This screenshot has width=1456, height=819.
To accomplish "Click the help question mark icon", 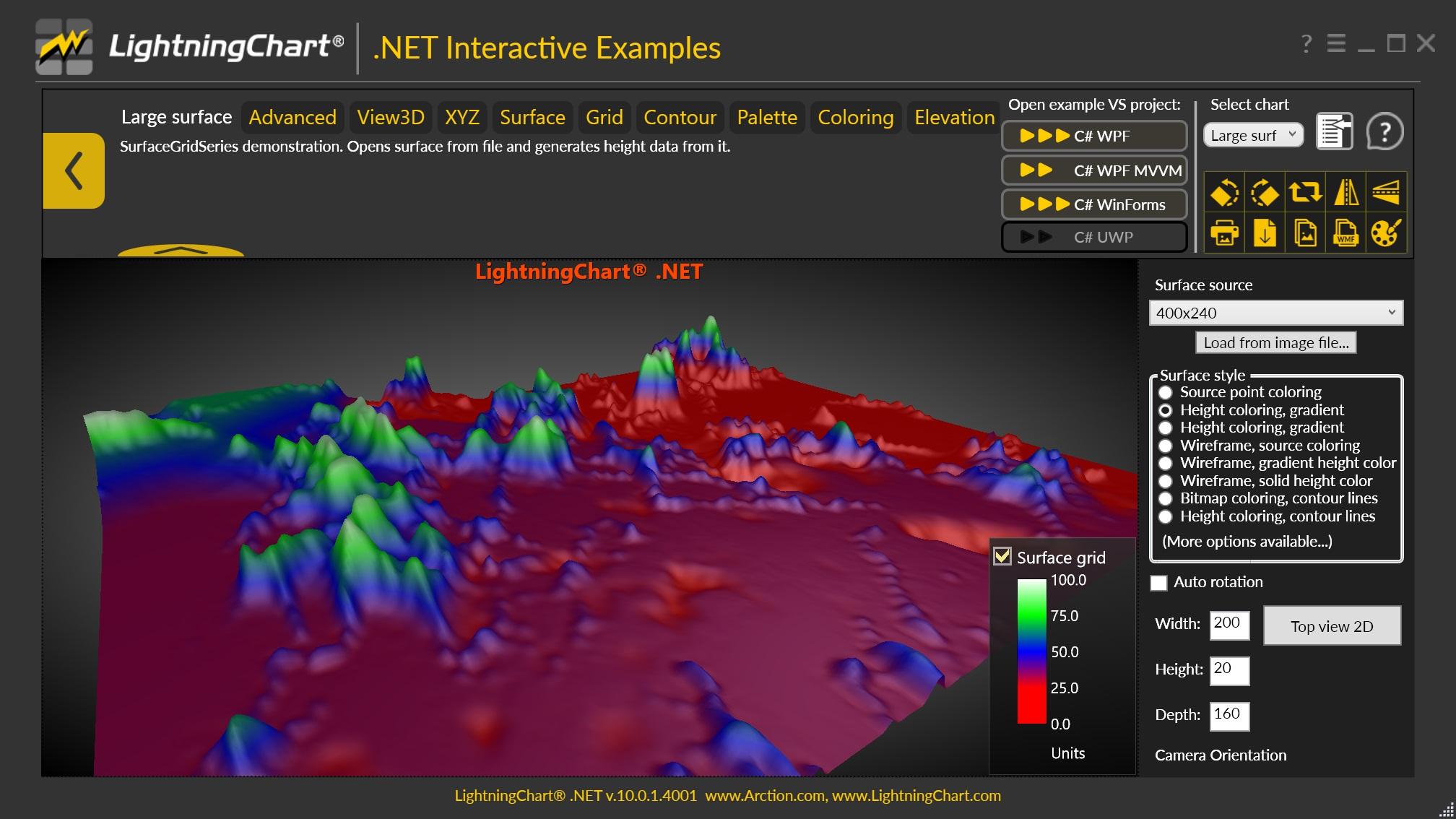I will tap(1386, 131).
